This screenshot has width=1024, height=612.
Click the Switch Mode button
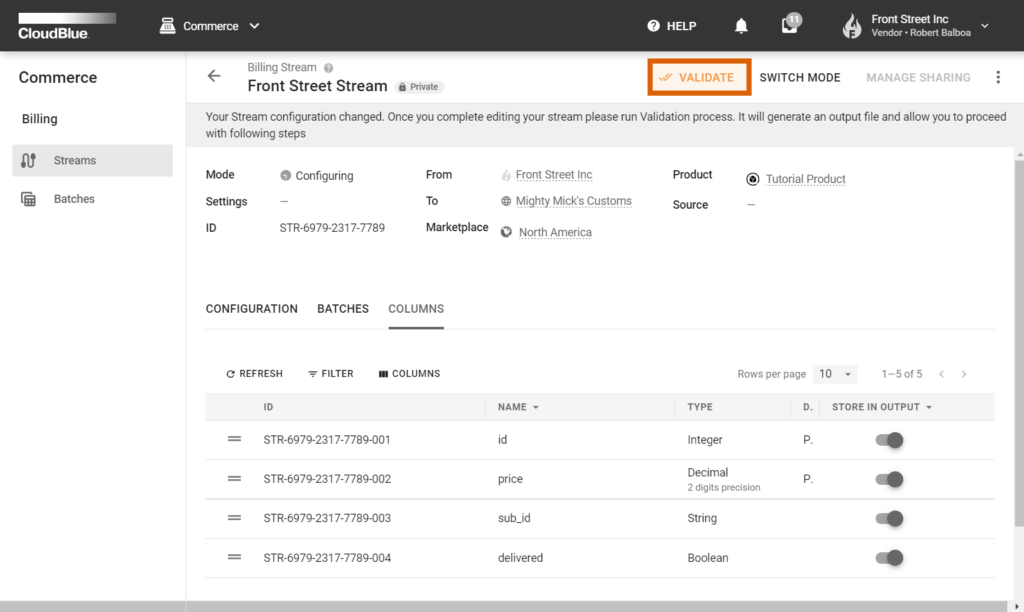click(x=799, y=78)
